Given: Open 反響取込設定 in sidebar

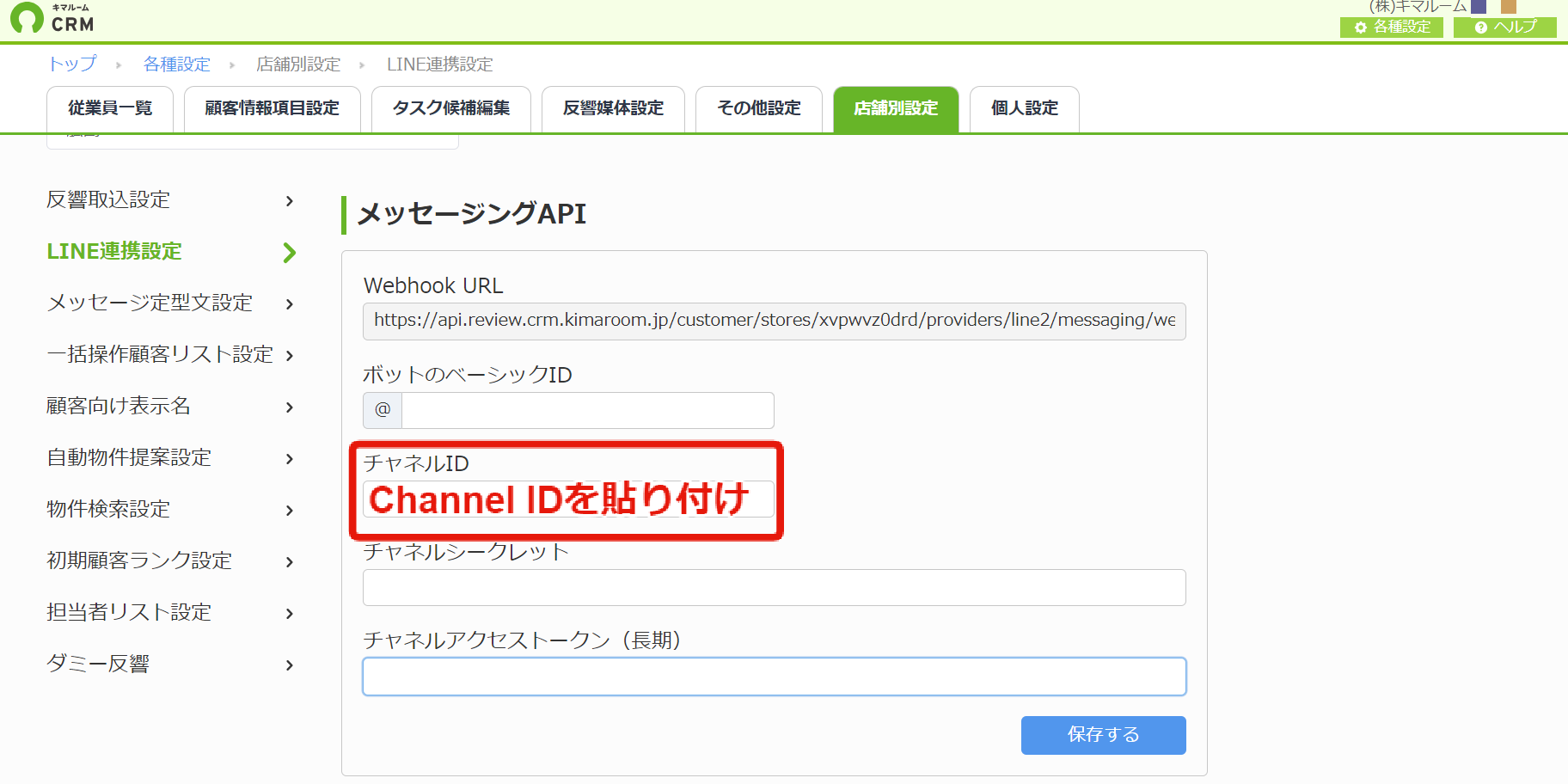Looking at the screenshot, I should coord(108,199).
